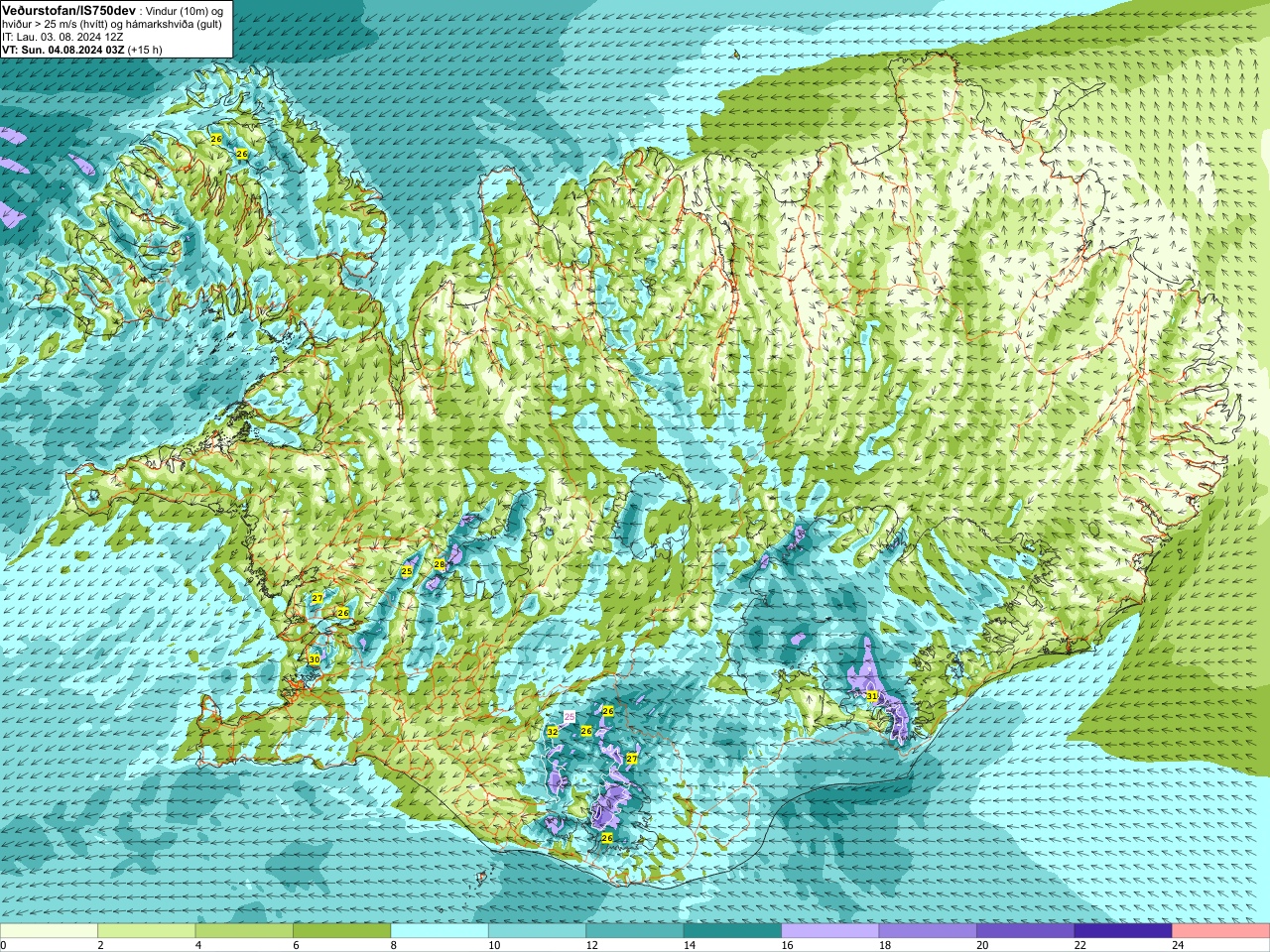Pick the 22–24 m/s dark indigo legend swatch
1270x952 pixels.
click(1123, 931)
